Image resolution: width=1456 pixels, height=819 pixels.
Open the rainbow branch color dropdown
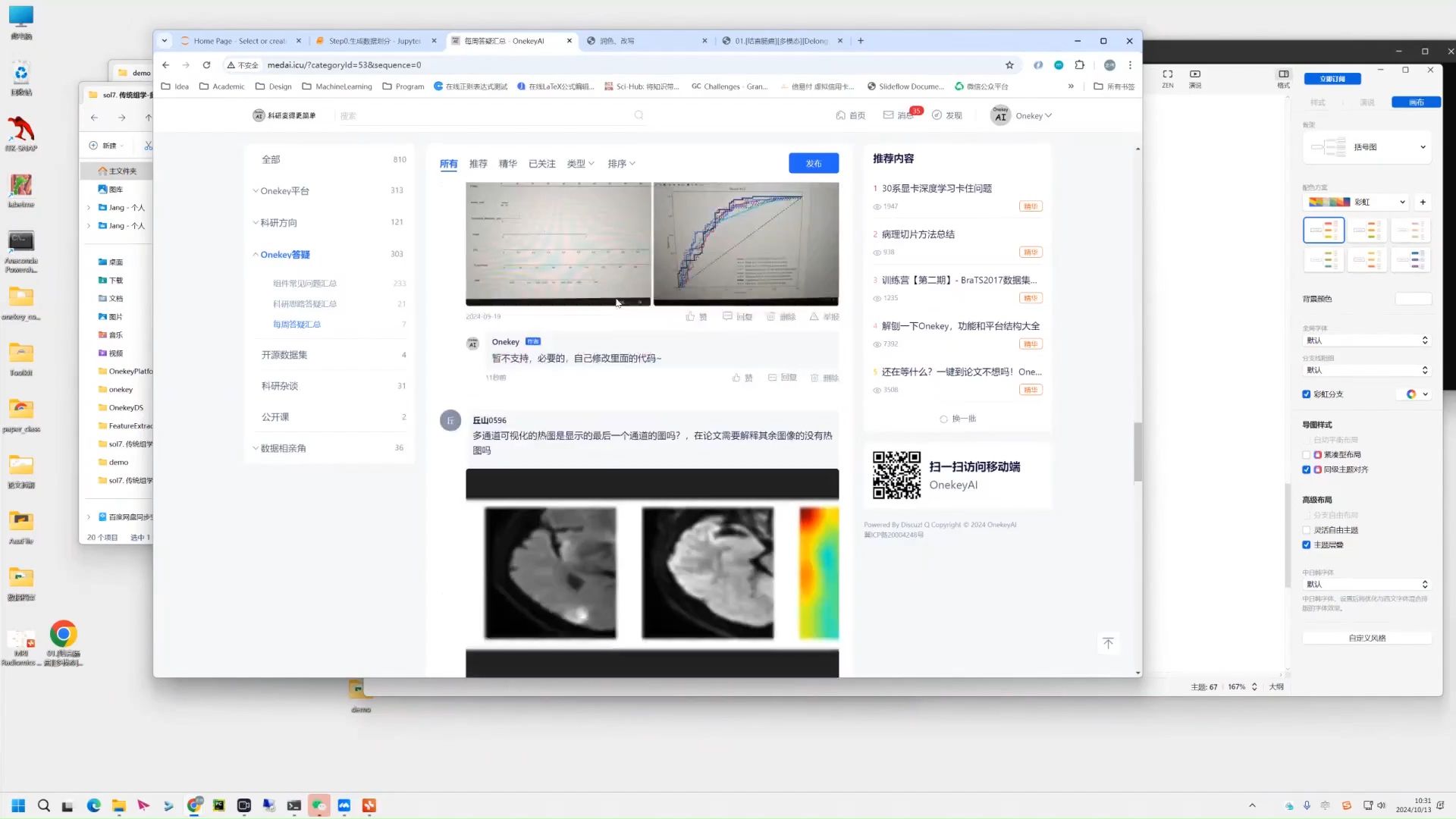[x=1417, y=394]
